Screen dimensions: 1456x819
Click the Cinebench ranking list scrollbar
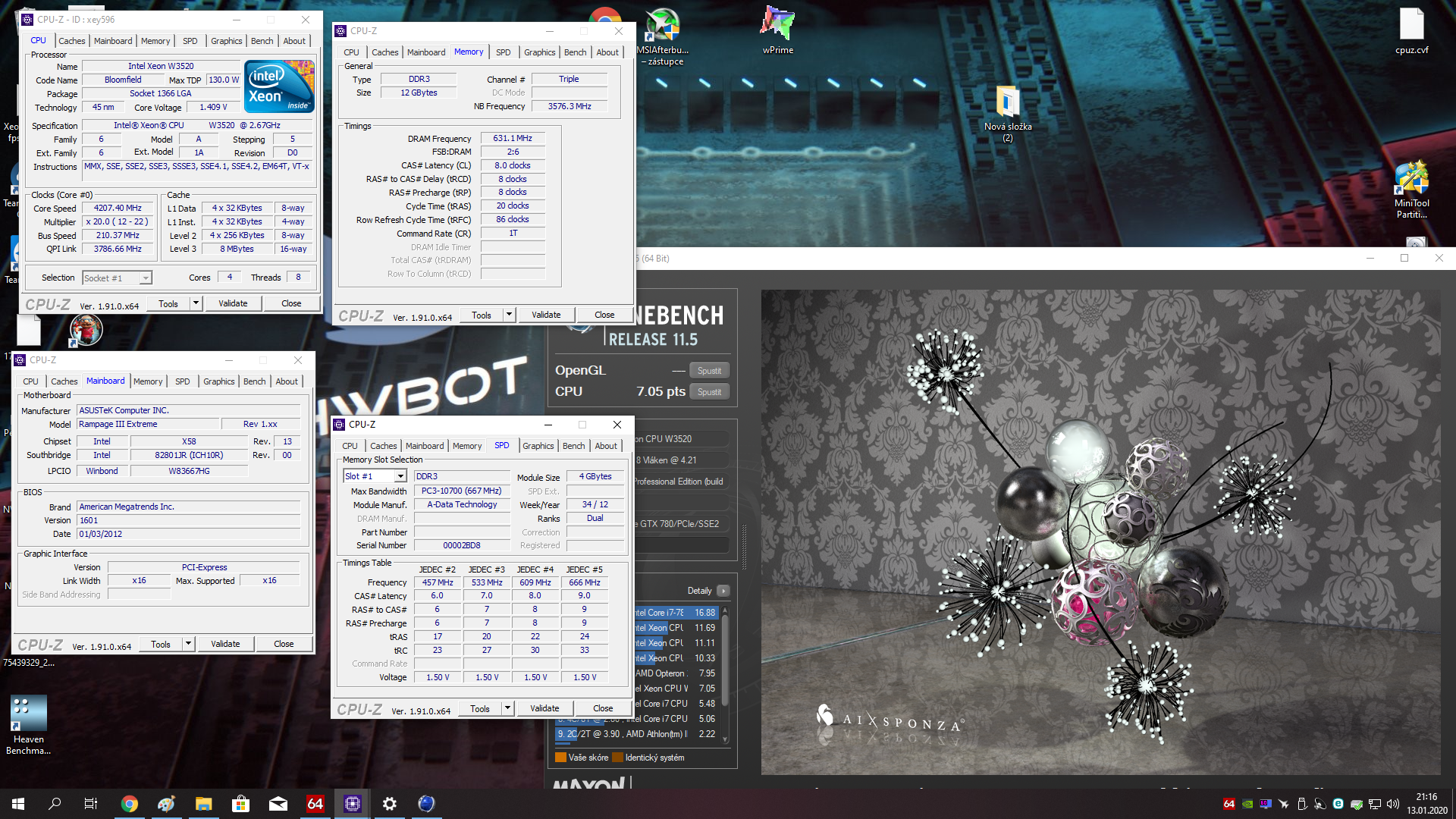[x=725, y=674]
